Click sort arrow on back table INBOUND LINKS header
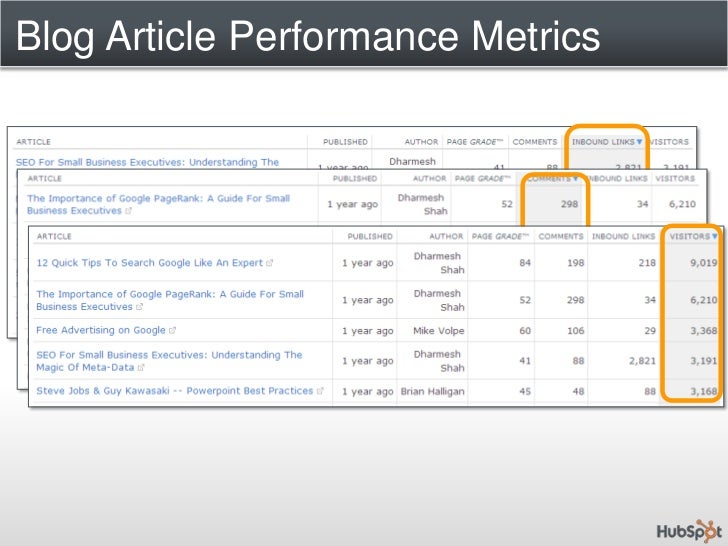Screen dimensions: 728x546 [639, 142]
